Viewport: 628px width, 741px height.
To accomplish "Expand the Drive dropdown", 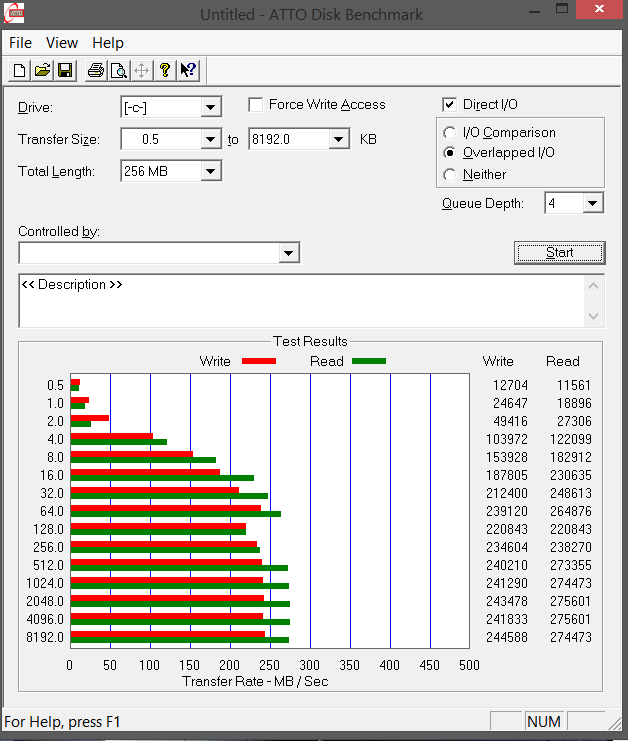I will pos(210,107).
